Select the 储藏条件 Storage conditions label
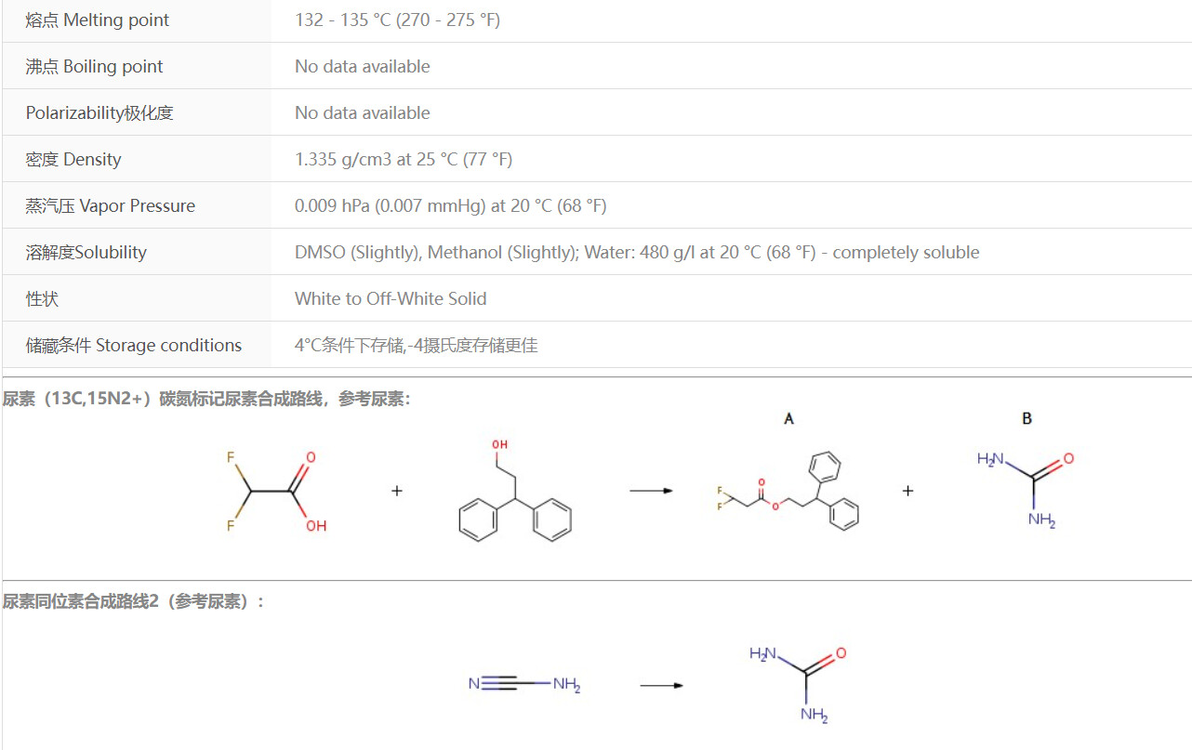Image resolution: width=1192 pixels, height=750 pixels. click(133, 346)
